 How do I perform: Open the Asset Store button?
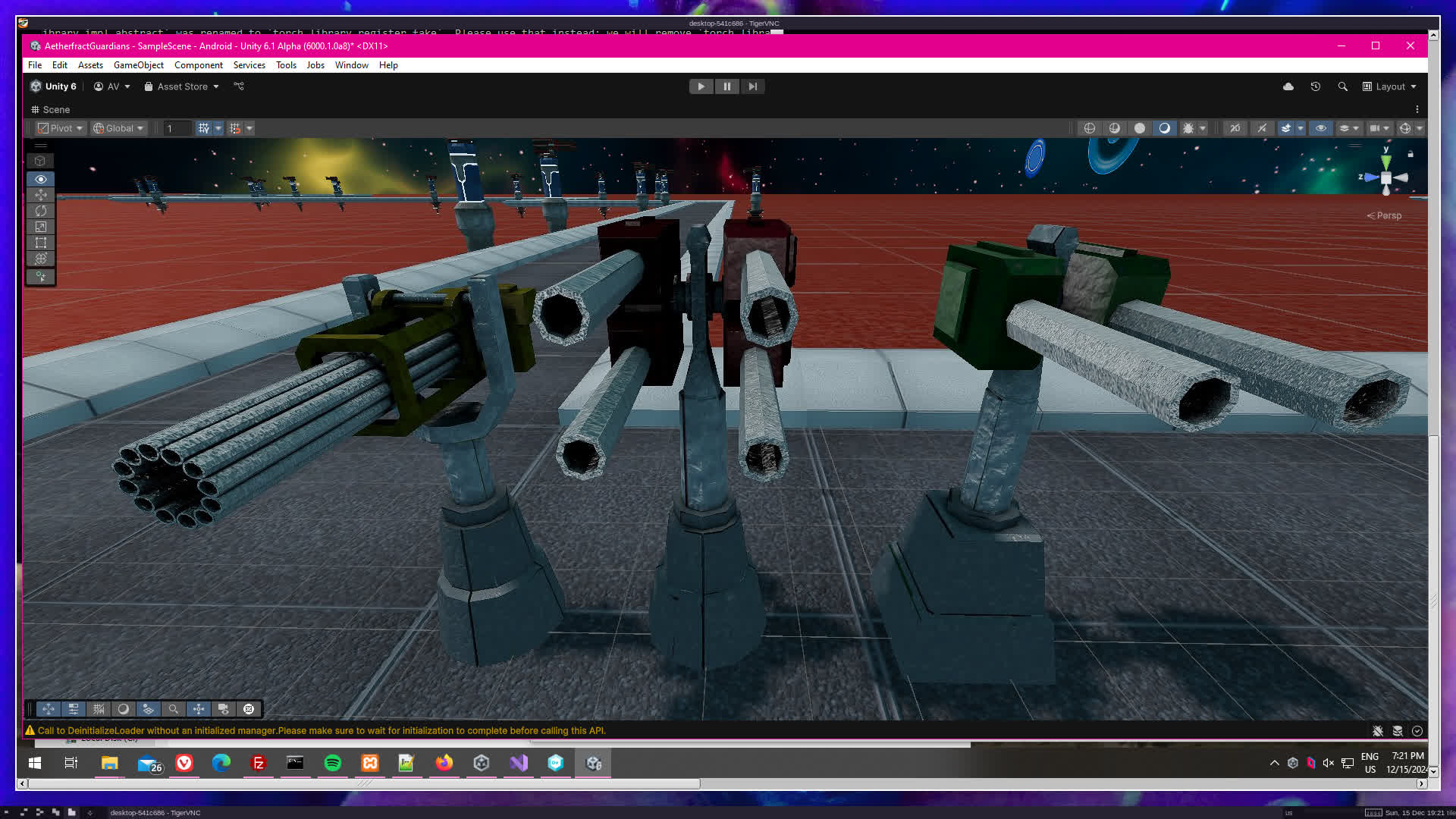pyautogui.click(x=182, y=86)
